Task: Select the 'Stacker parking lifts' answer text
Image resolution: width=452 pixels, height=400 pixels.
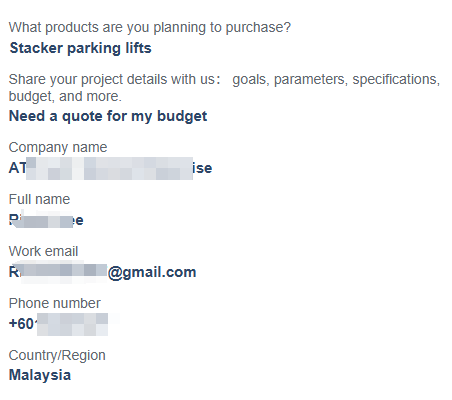Action: coord(80,48)
